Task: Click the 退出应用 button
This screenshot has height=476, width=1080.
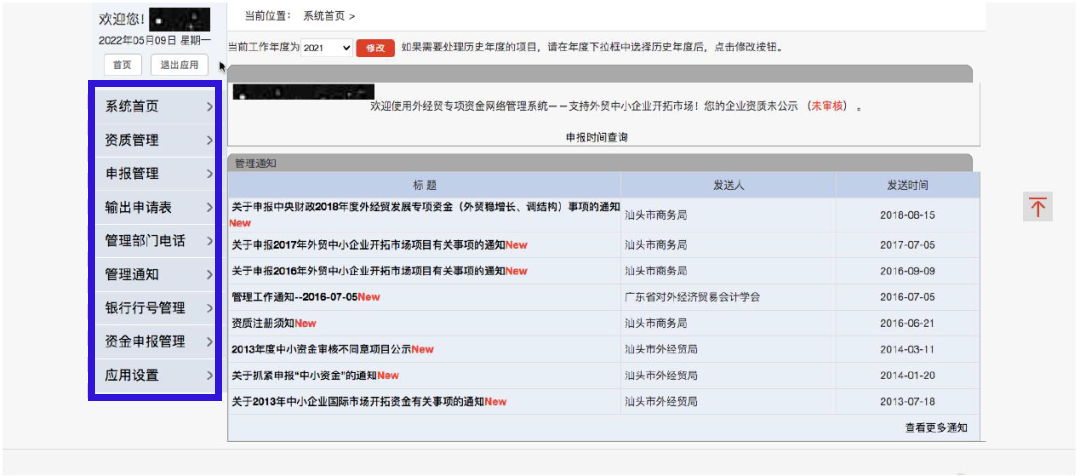Action: pos(179,65)
